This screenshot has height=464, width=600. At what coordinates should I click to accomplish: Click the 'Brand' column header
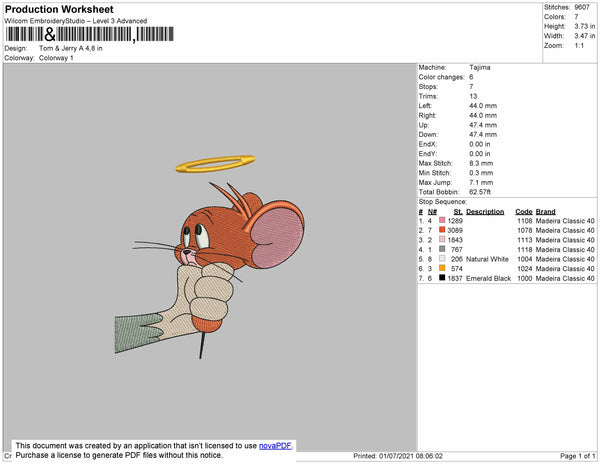(546, 212)
